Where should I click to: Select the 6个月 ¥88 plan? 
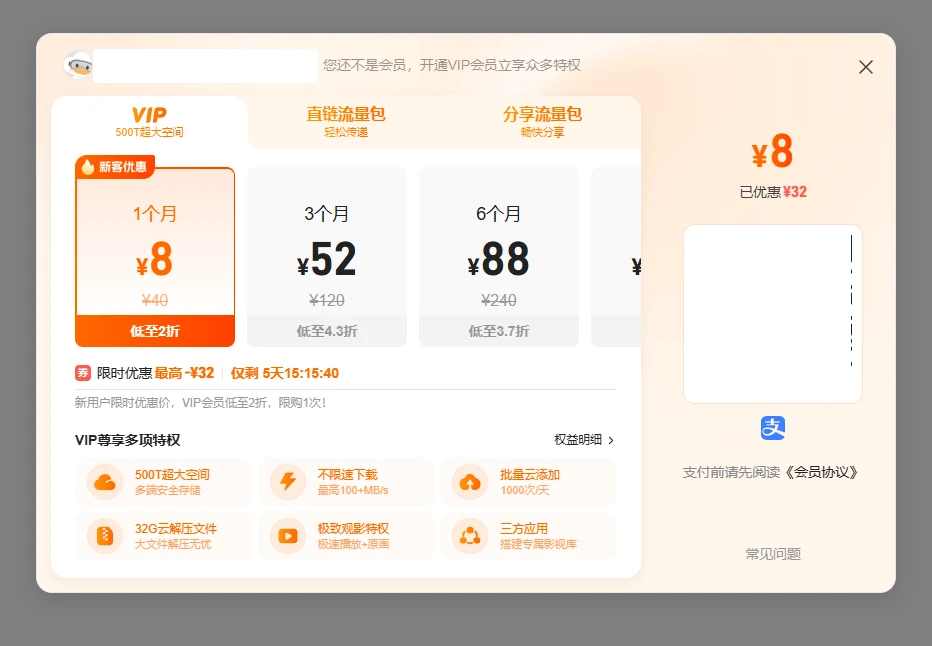(498, 250)
